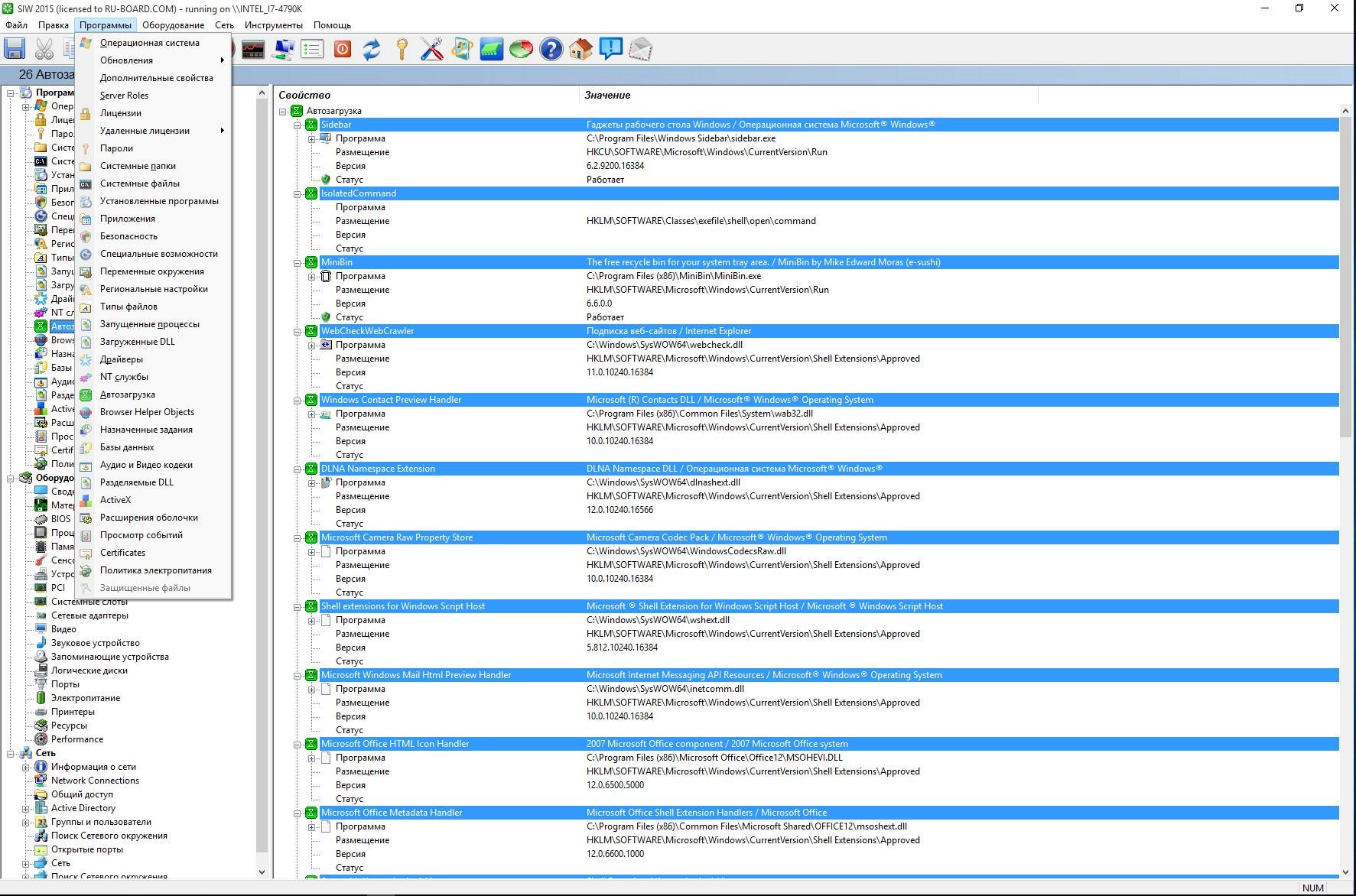Choose Установленные программы from the menu
Viewport: 1356px width, 896px height.
coord(153,201)
